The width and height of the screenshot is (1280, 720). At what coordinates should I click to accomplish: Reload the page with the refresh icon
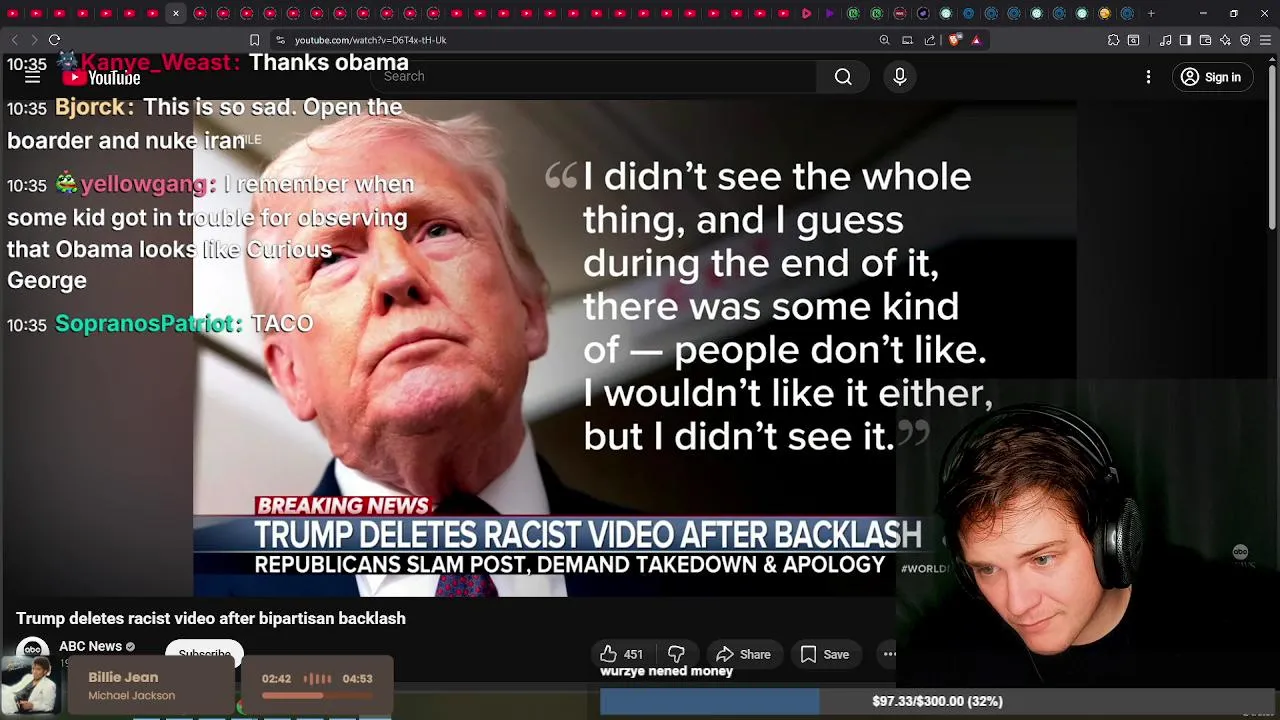pyautogui.click(x=54, y=40)
